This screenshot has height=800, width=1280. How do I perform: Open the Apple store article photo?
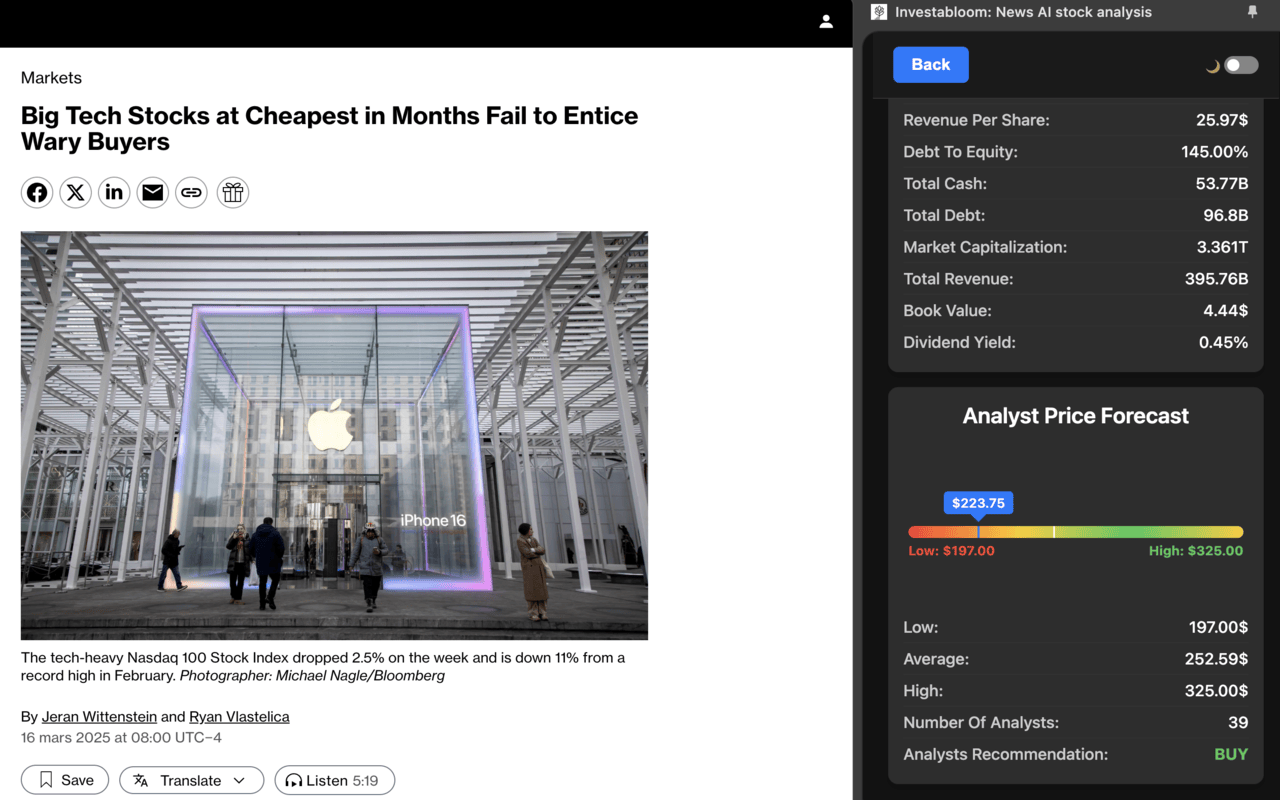tap(334, 436)
